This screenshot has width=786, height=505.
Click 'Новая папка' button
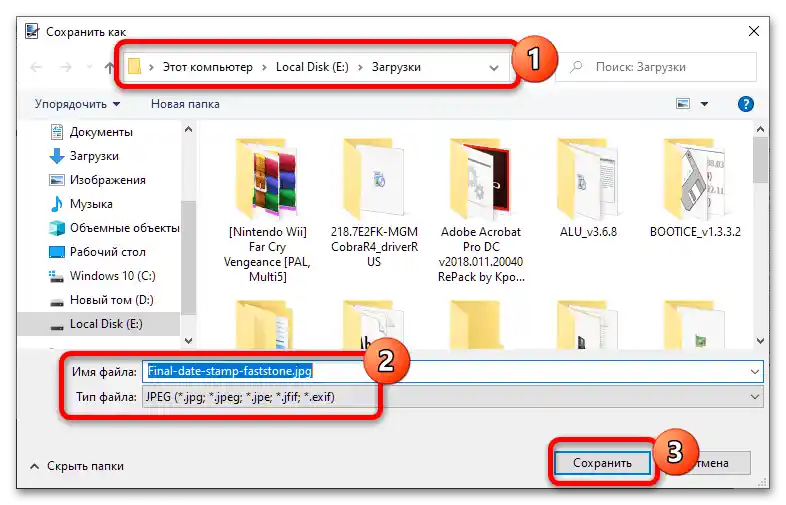[x=185, y=104]
